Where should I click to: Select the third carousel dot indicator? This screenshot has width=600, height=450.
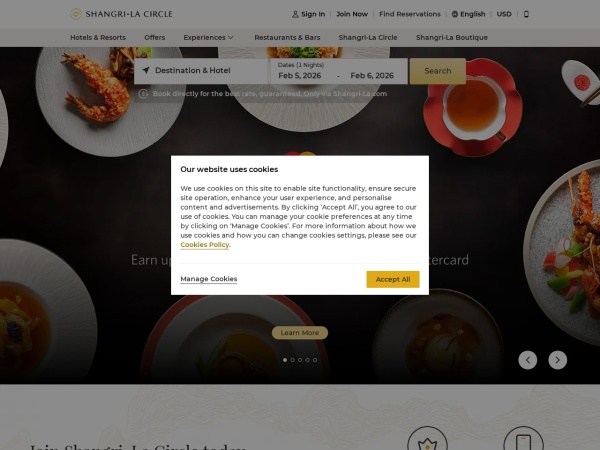click(x=300, y=360)
